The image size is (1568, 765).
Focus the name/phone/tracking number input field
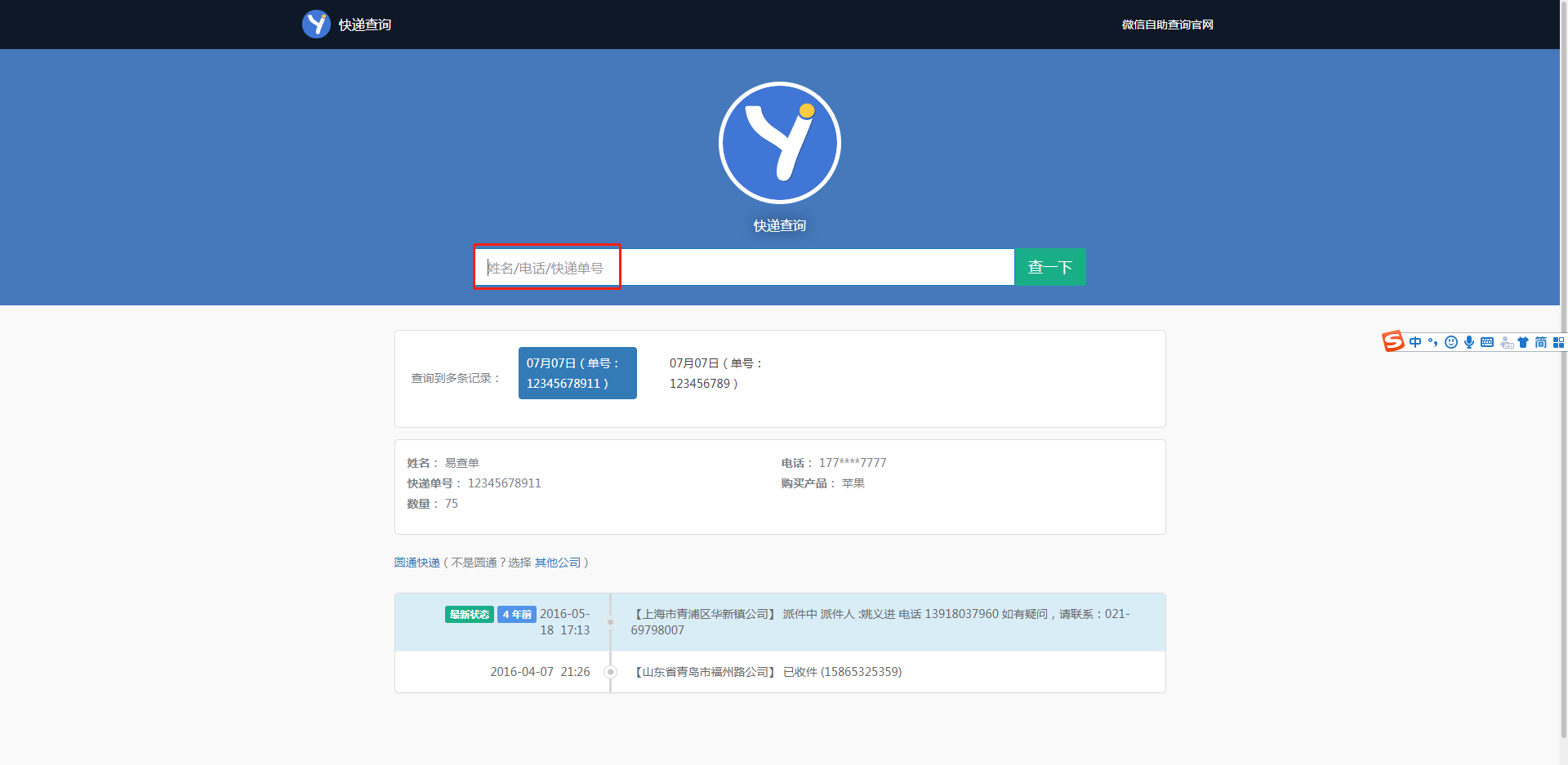pos(743,267)
